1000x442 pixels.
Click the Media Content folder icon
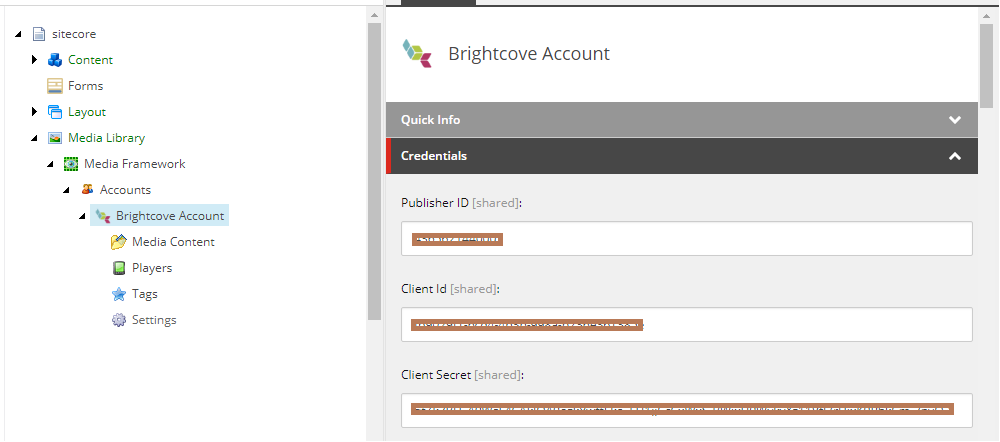pos(119,242)
